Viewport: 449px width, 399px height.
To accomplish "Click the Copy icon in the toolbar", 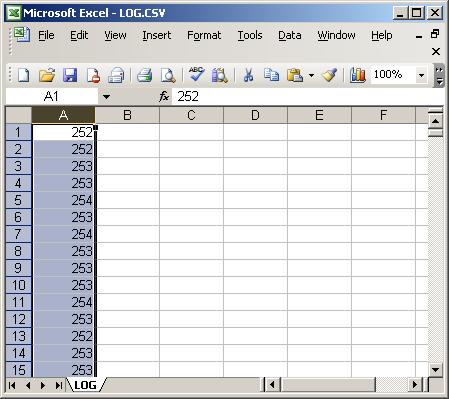I will (x=271, y=75).
